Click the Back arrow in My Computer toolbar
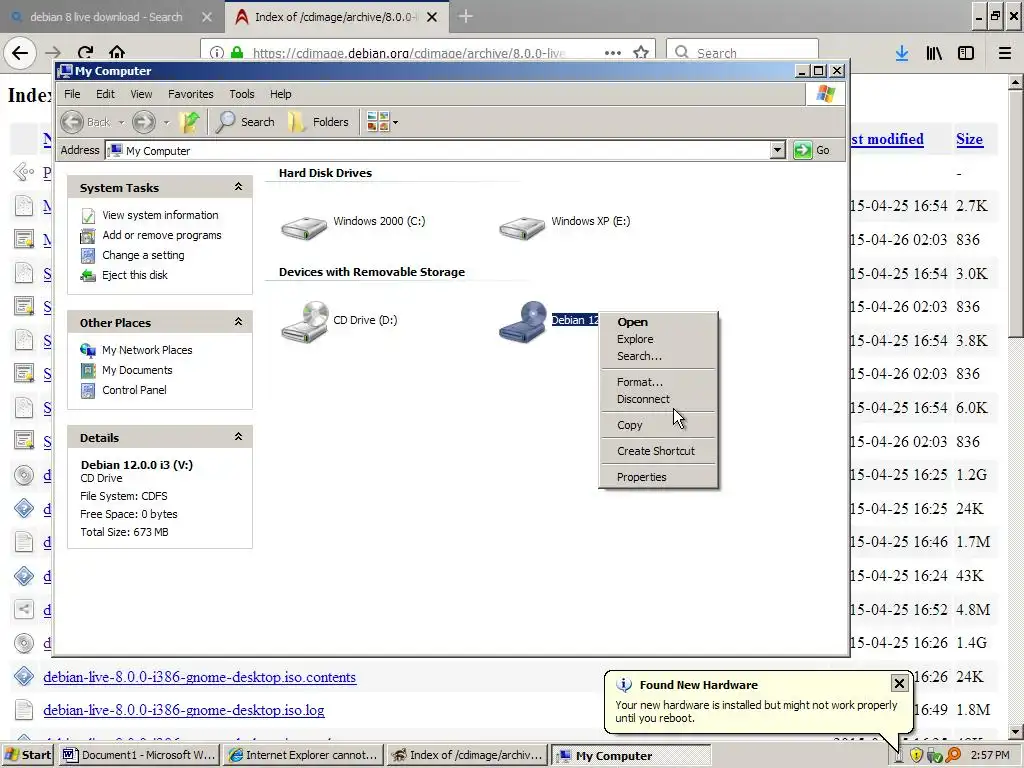The image size is (1024, 768). click(72, 122)
